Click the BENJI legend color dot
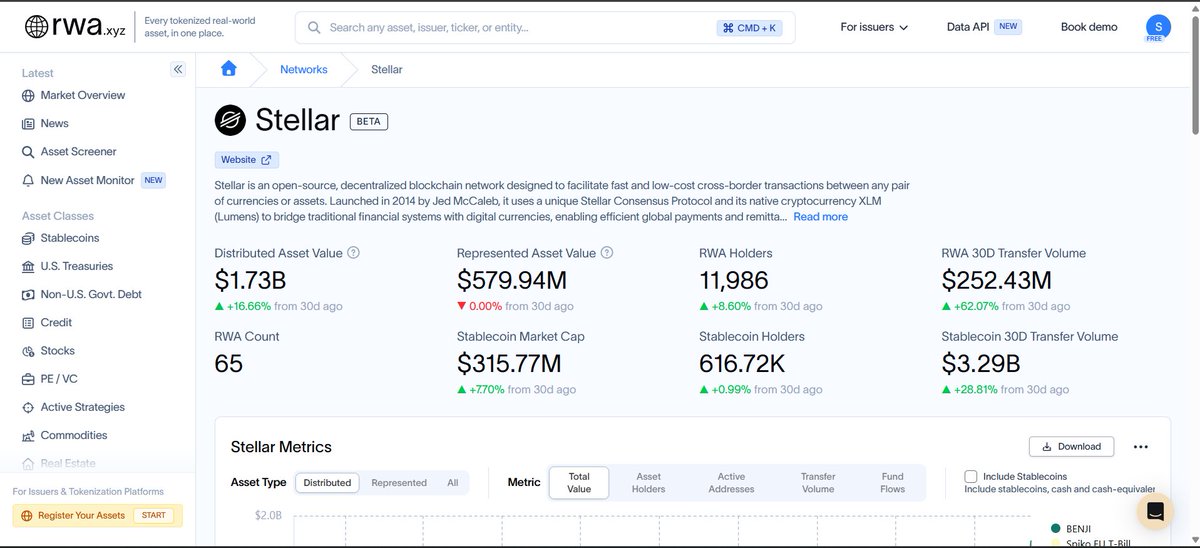 [1055, 528]
